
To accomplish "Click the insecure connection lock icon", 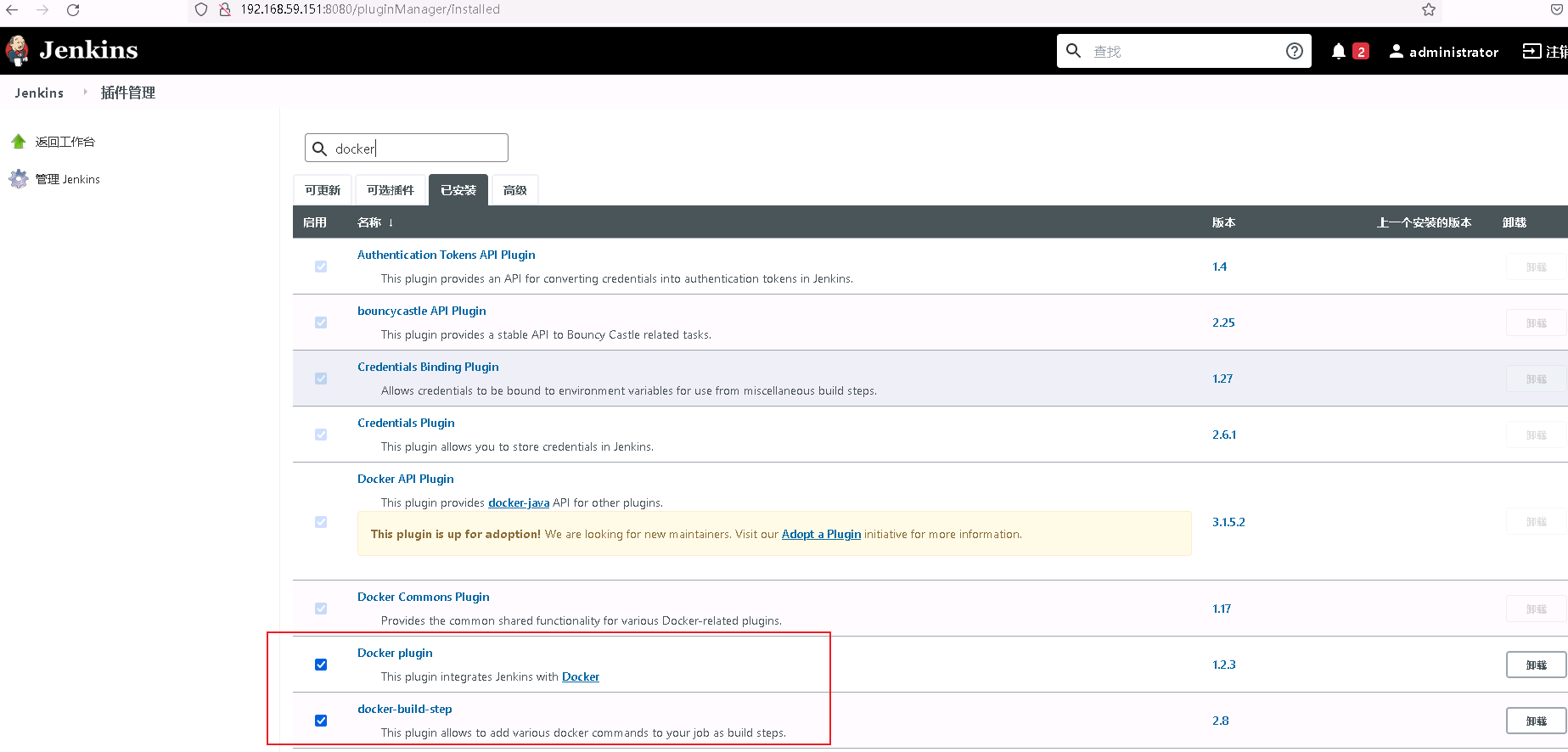I will 225,9.
